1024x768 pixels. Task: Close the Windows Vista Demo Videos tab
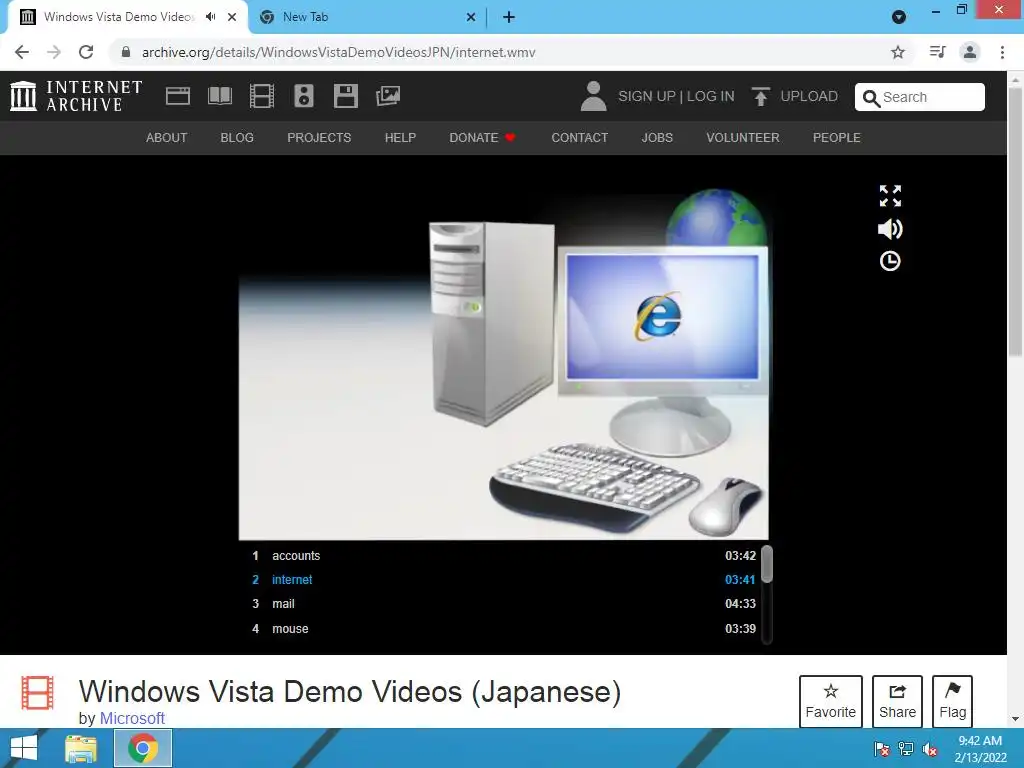coord(232,17)
